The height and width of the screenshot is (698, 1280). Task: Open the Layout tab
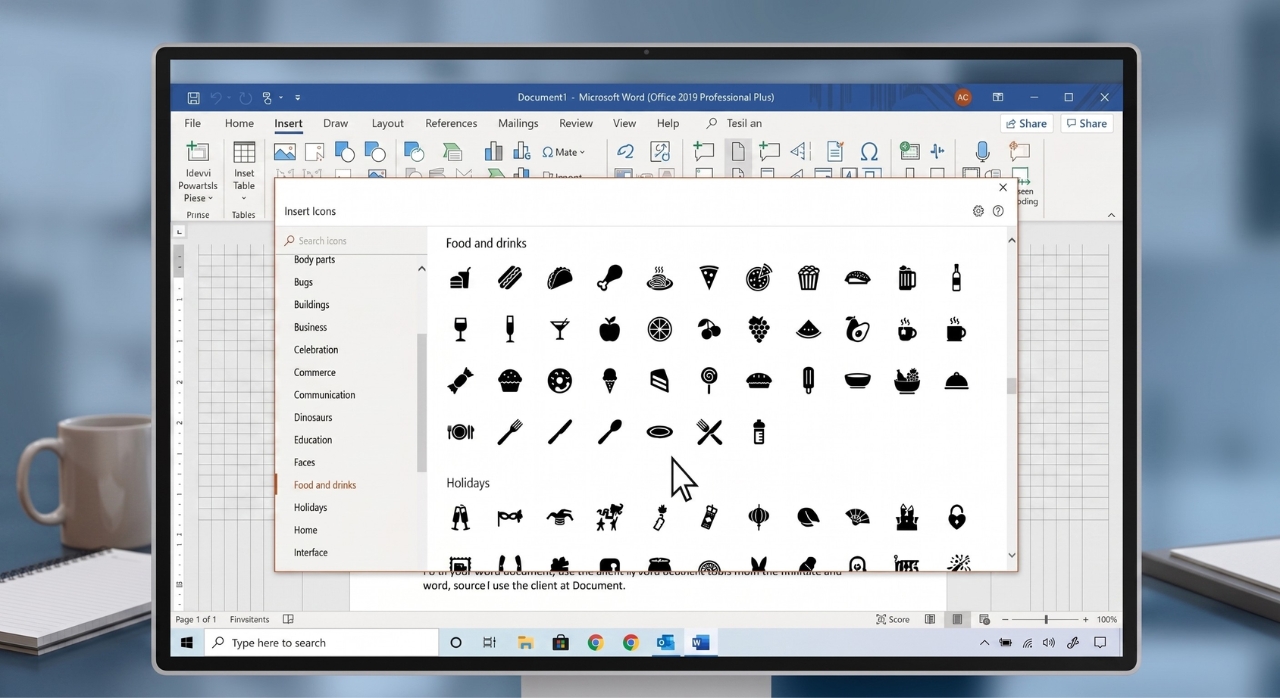(x=388, y=123)
